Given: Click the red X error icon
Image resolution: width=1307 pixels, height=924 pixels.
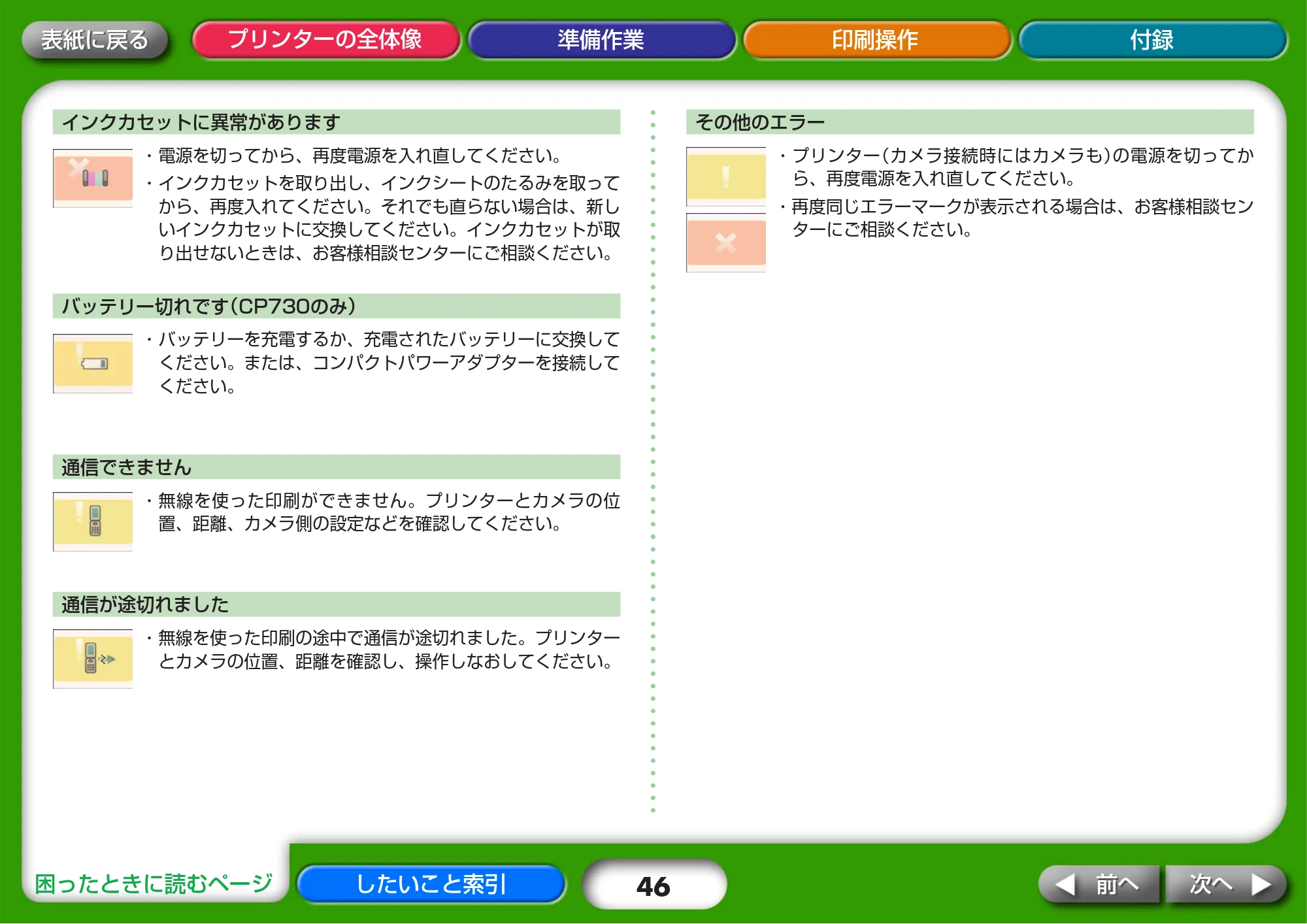Looking at the screenshot, I should coord(726,242).
